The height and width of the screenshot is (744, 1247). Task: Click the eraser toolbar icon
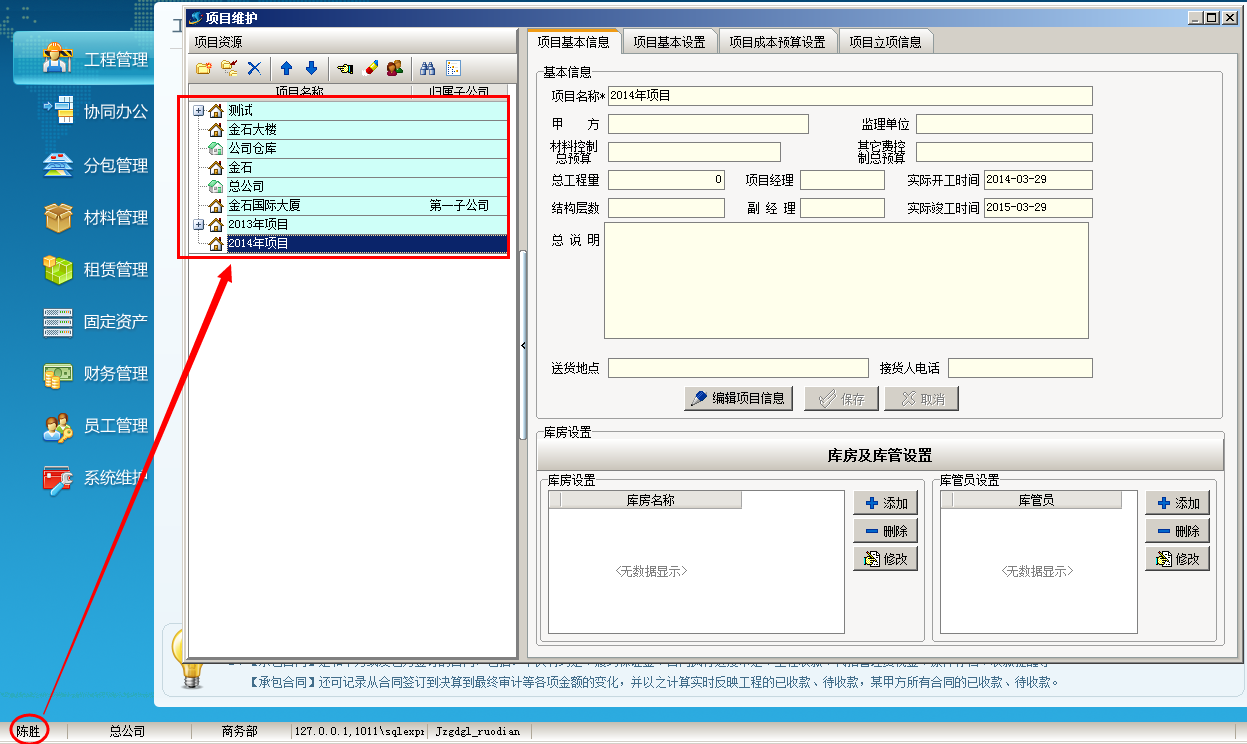click(x=370, y=68)
